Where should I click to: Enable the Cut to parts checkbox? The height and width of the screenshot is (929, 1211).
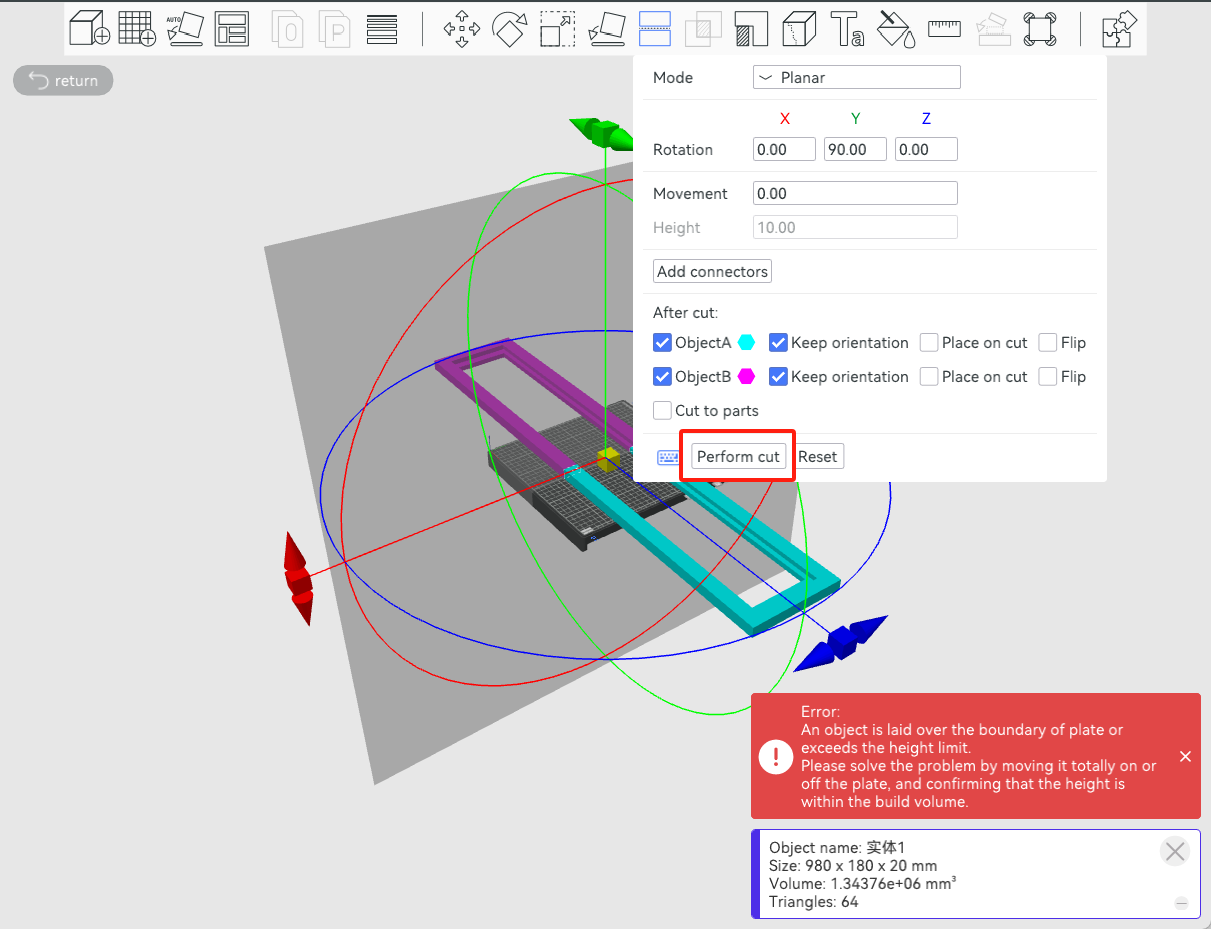point(662,411)
